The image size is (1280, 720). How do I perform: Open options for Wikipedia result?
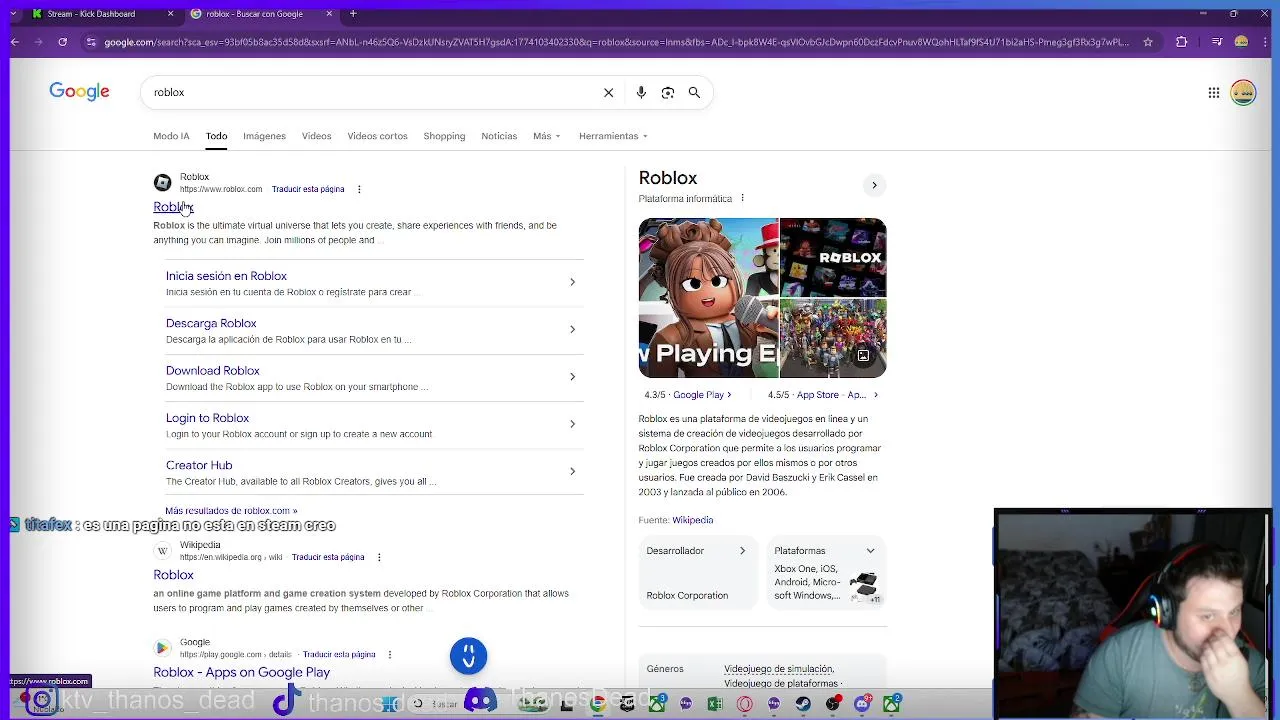click(379, 557)
